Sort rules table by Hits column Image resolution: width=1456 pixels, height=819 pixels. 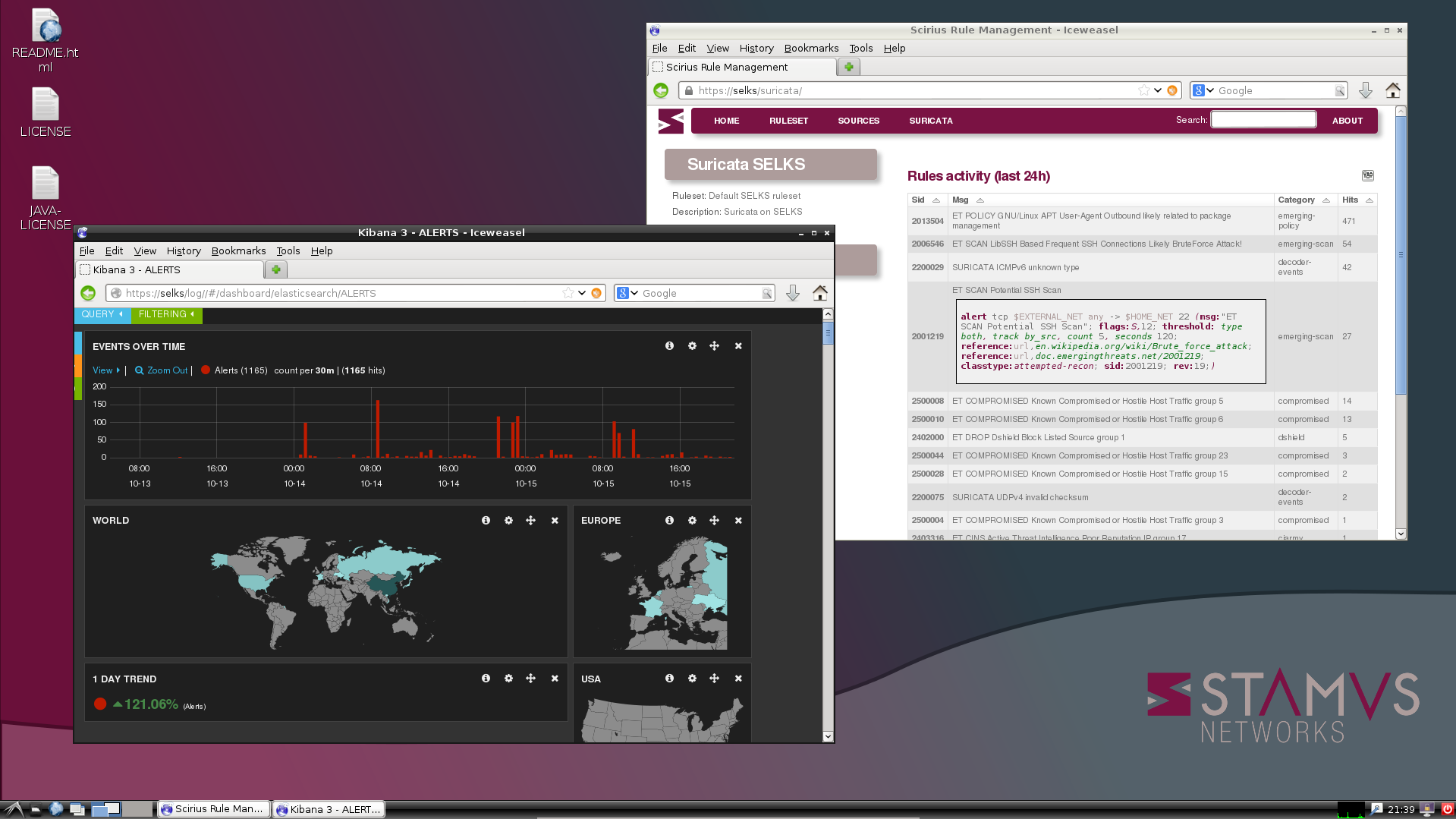tap(1357, 200)
